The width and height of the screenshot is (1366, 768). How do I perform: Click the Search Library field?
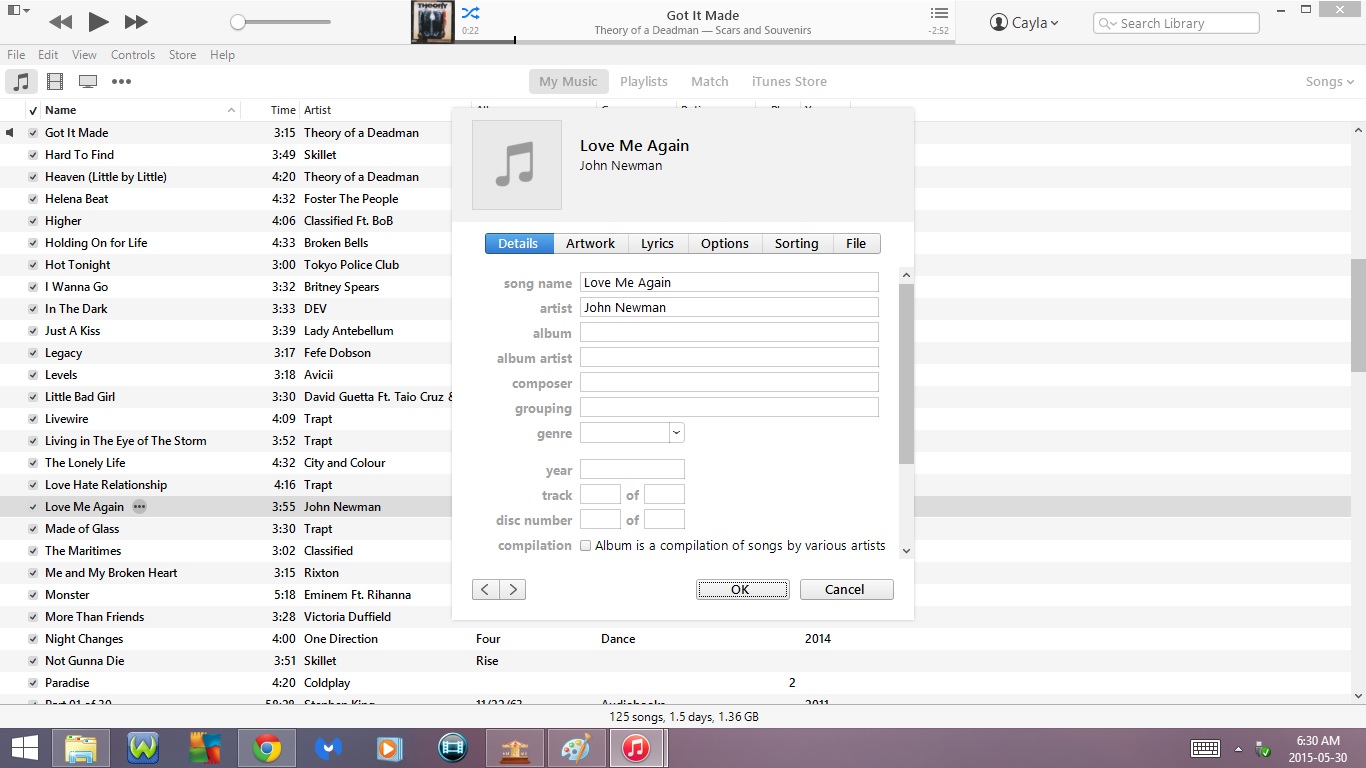(x=1176, y=23)
